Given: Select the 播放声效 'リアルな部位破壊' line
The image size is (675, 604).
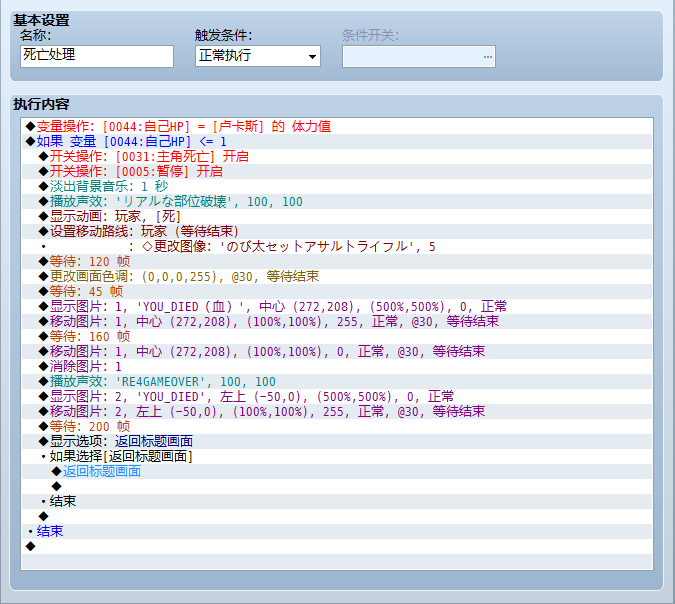Looking at the screenshot, I should click(x=337, y=201).
